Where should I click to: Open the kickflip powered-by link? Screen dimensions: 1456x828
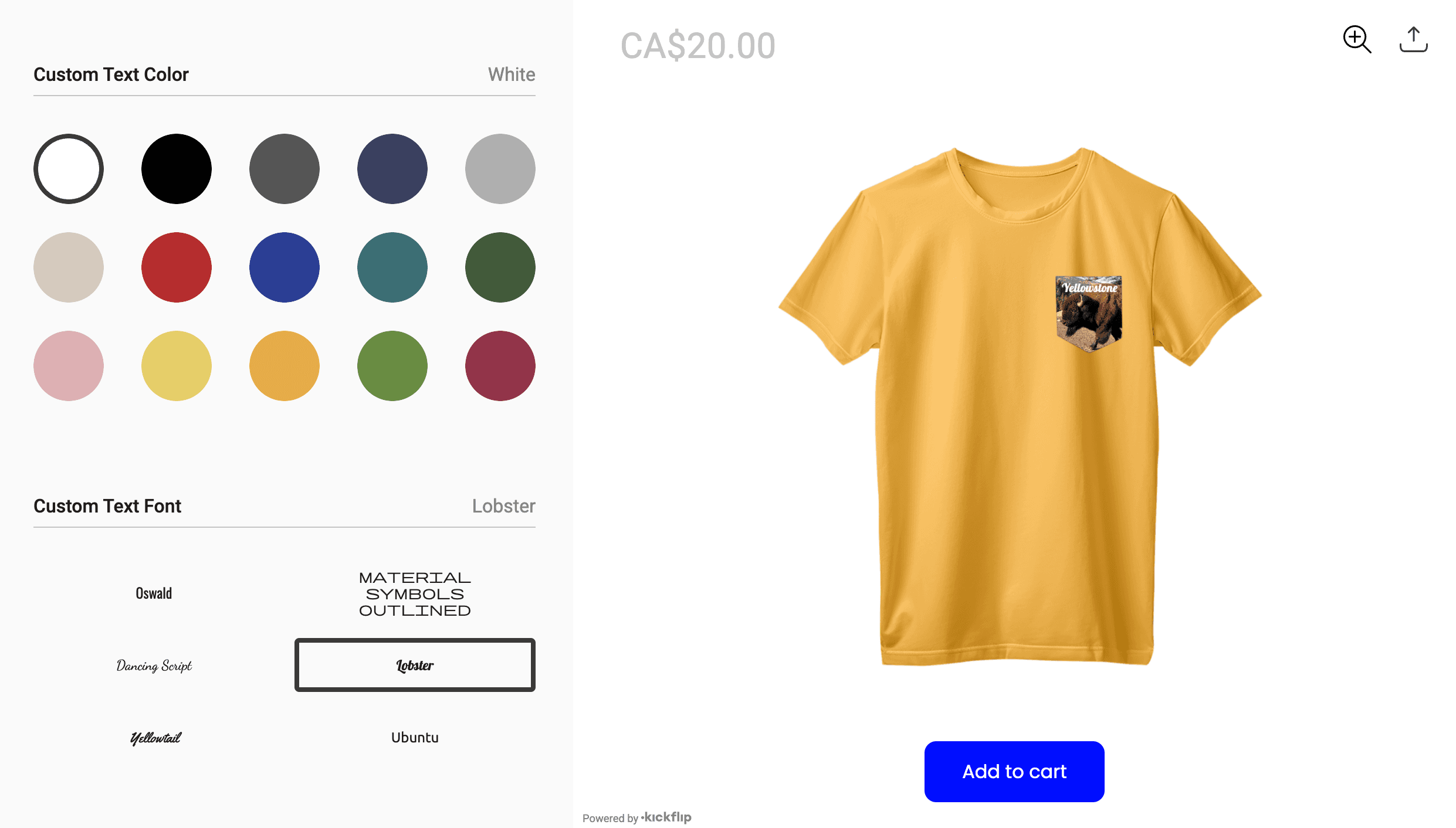(666, 817)
